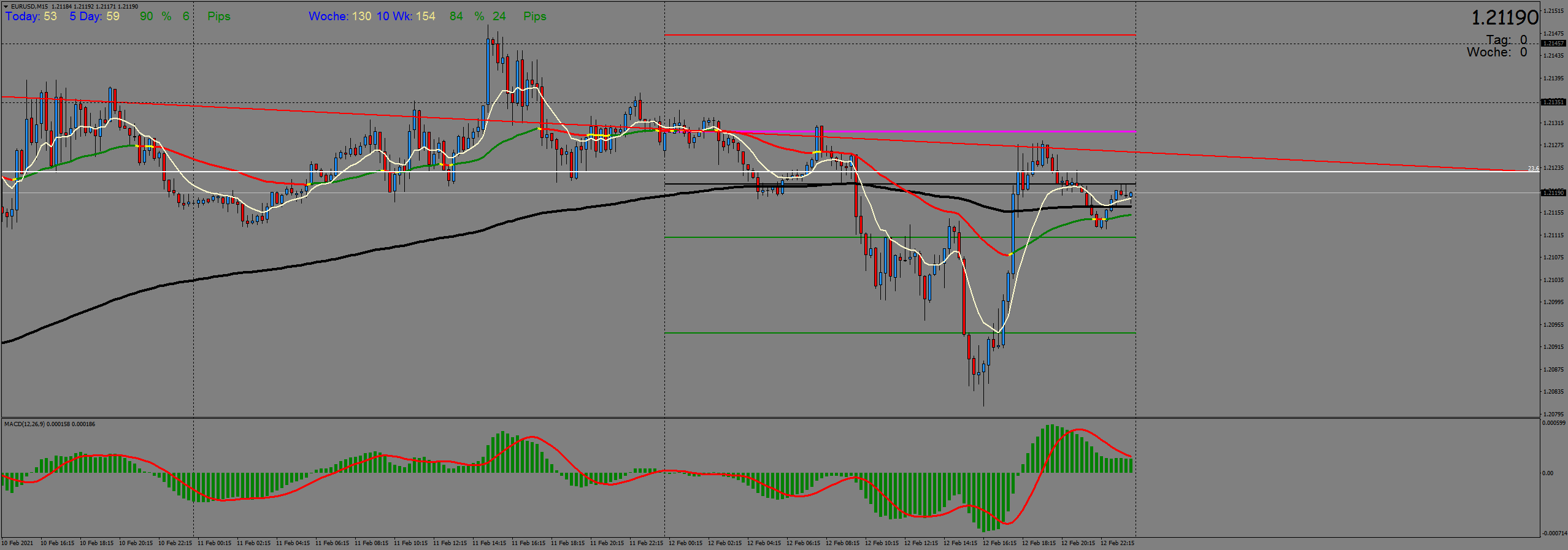The height and width of the screenshot is (550, 1568).
Task: Click the 1.20835 price scale label
Action: 1554,392
